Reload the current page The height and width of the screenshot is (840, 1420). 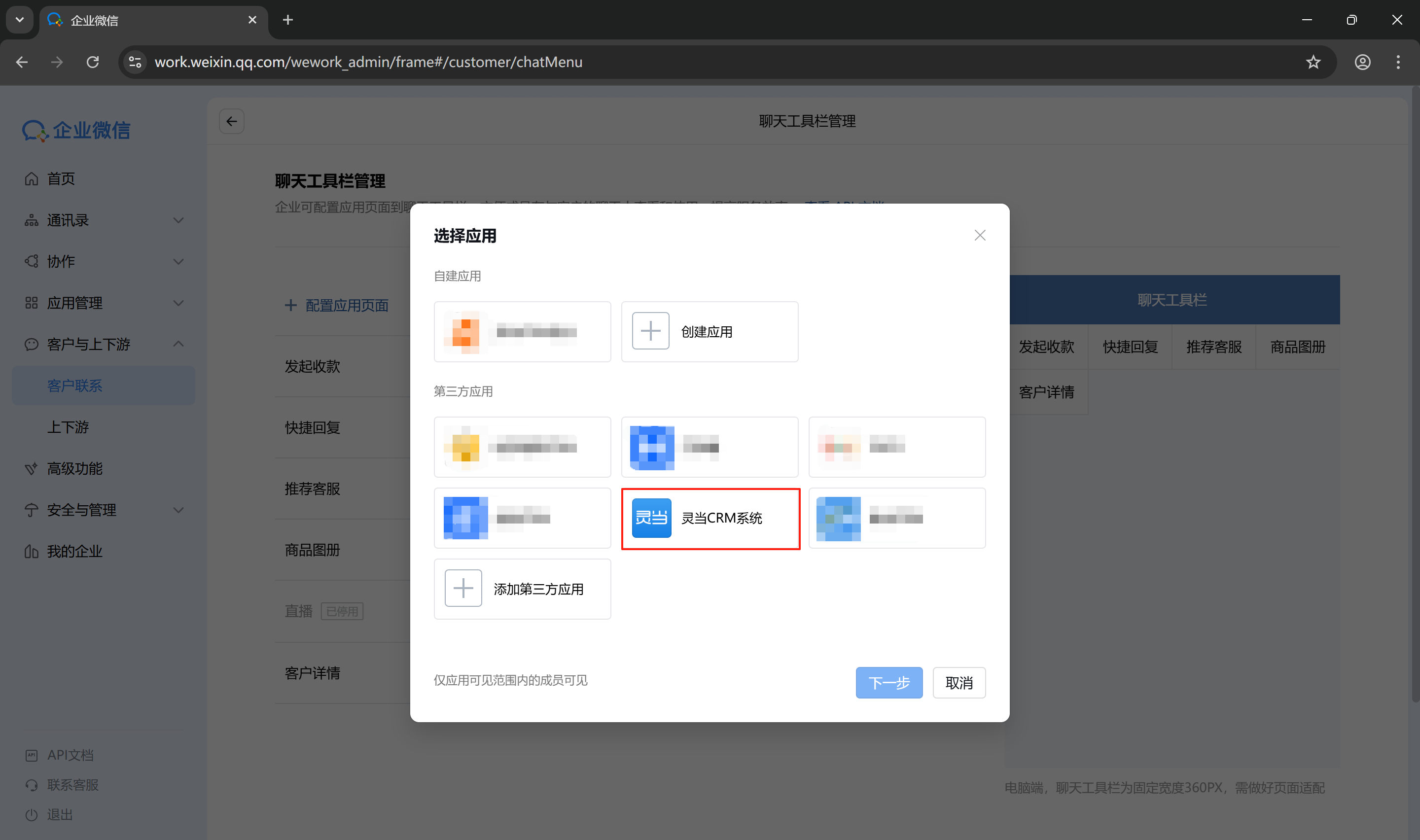[x=93, y=62]
